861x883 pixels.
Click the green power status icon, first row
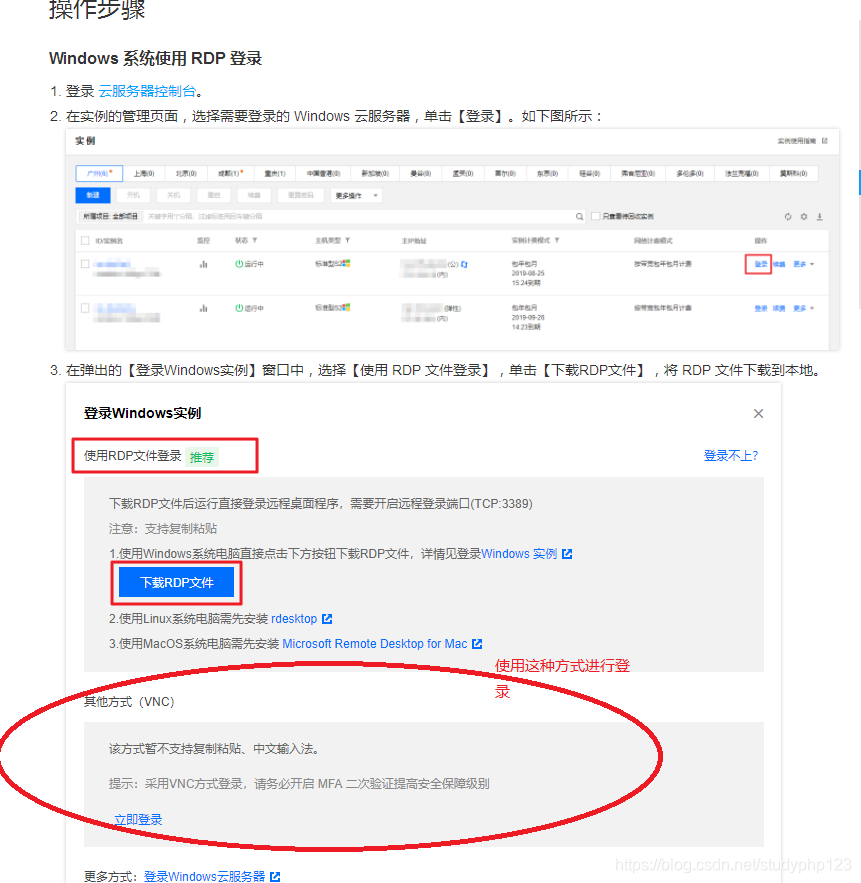click(x=239, y=264)
